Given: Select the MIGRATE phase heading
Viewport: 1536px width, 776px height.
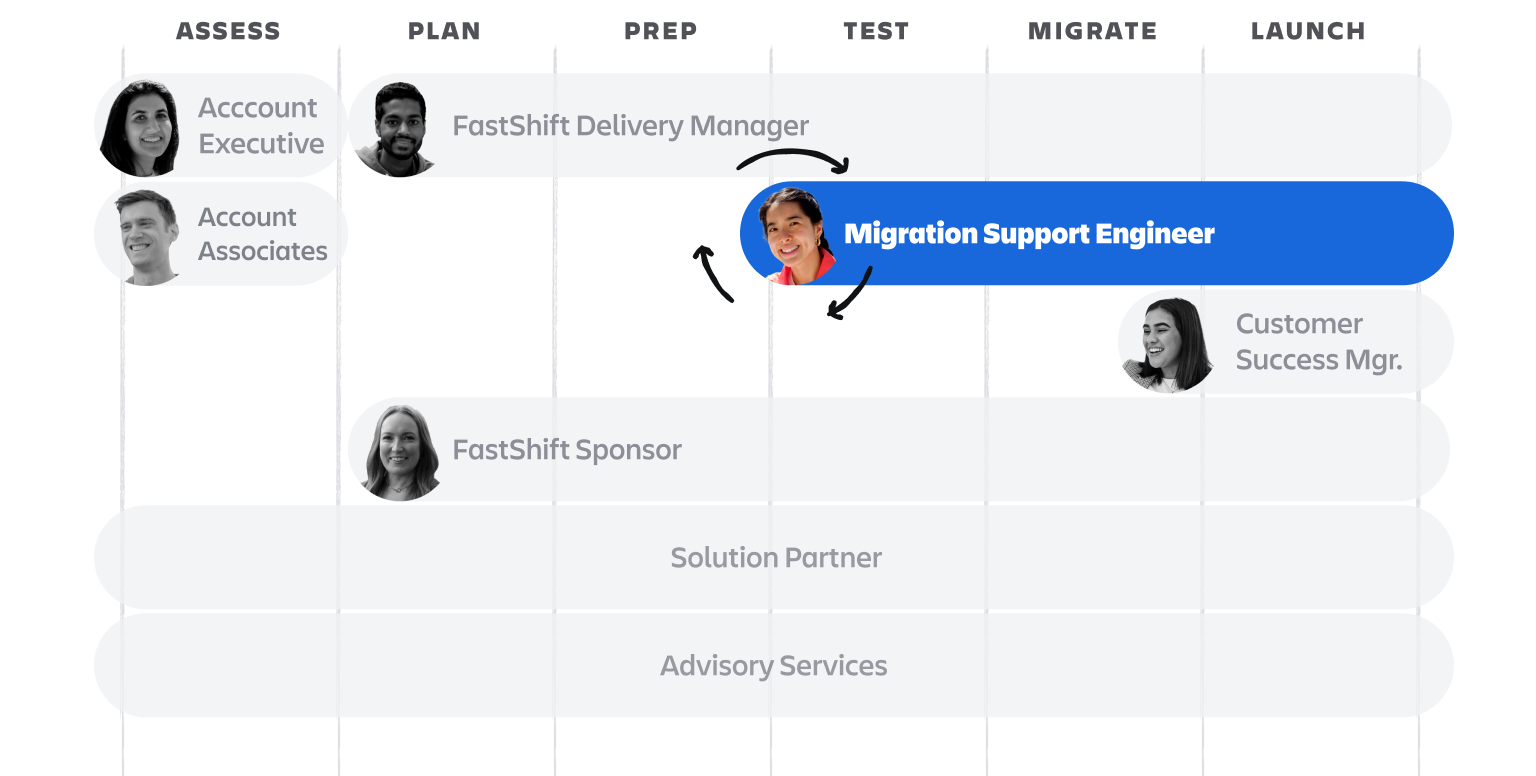Looking at the screenshot, I should pyautogui.click(x=1092, y=31).
